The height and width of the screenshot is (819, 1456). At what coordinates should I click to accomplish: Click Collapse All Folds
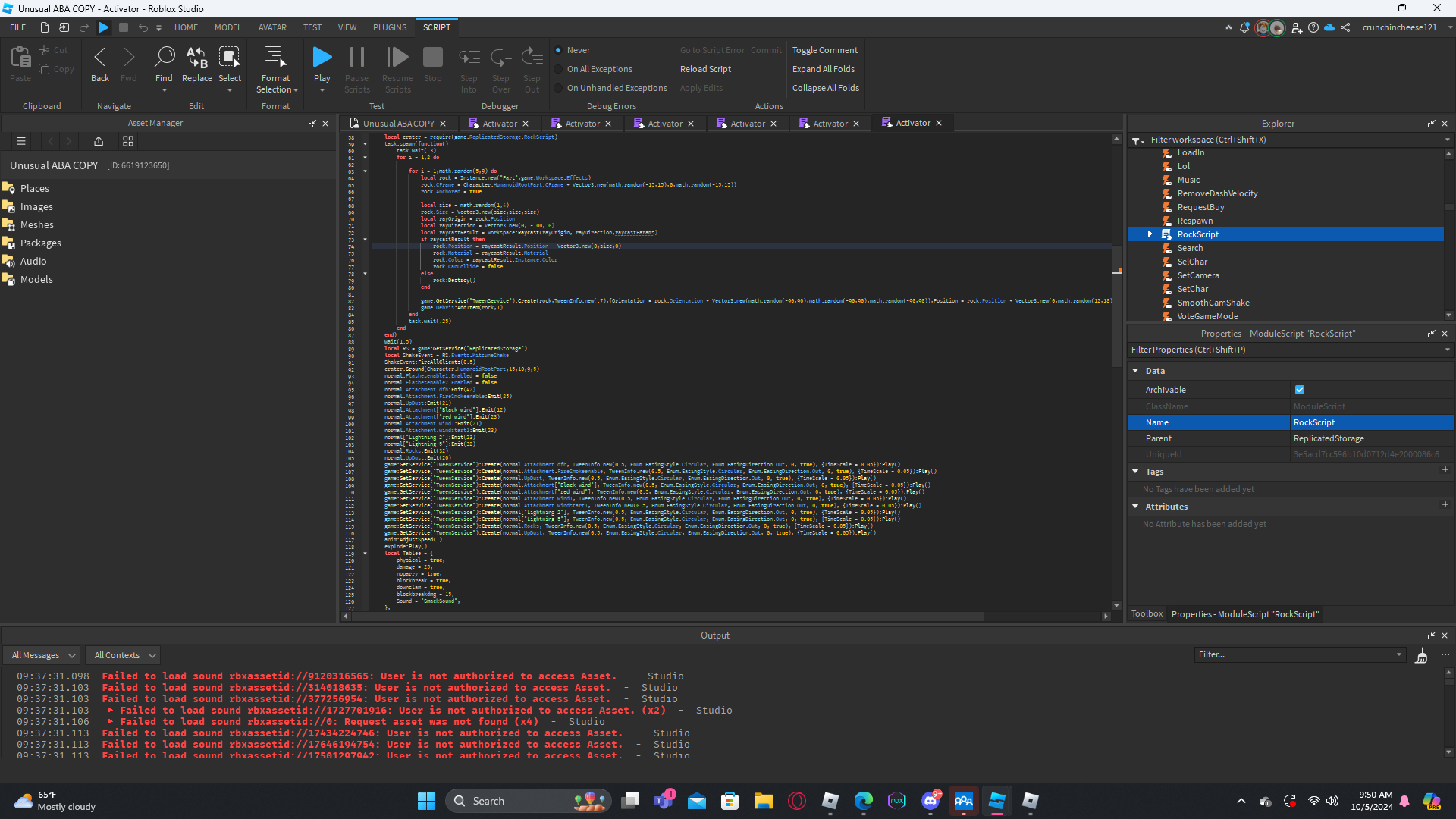point(826,88)
